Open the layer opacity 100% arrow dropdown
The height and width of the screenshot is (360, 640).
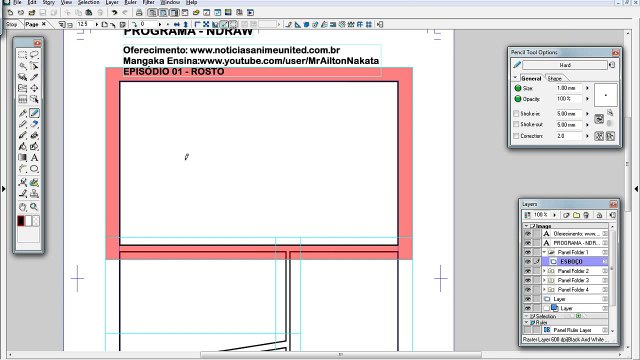(554, 215)
